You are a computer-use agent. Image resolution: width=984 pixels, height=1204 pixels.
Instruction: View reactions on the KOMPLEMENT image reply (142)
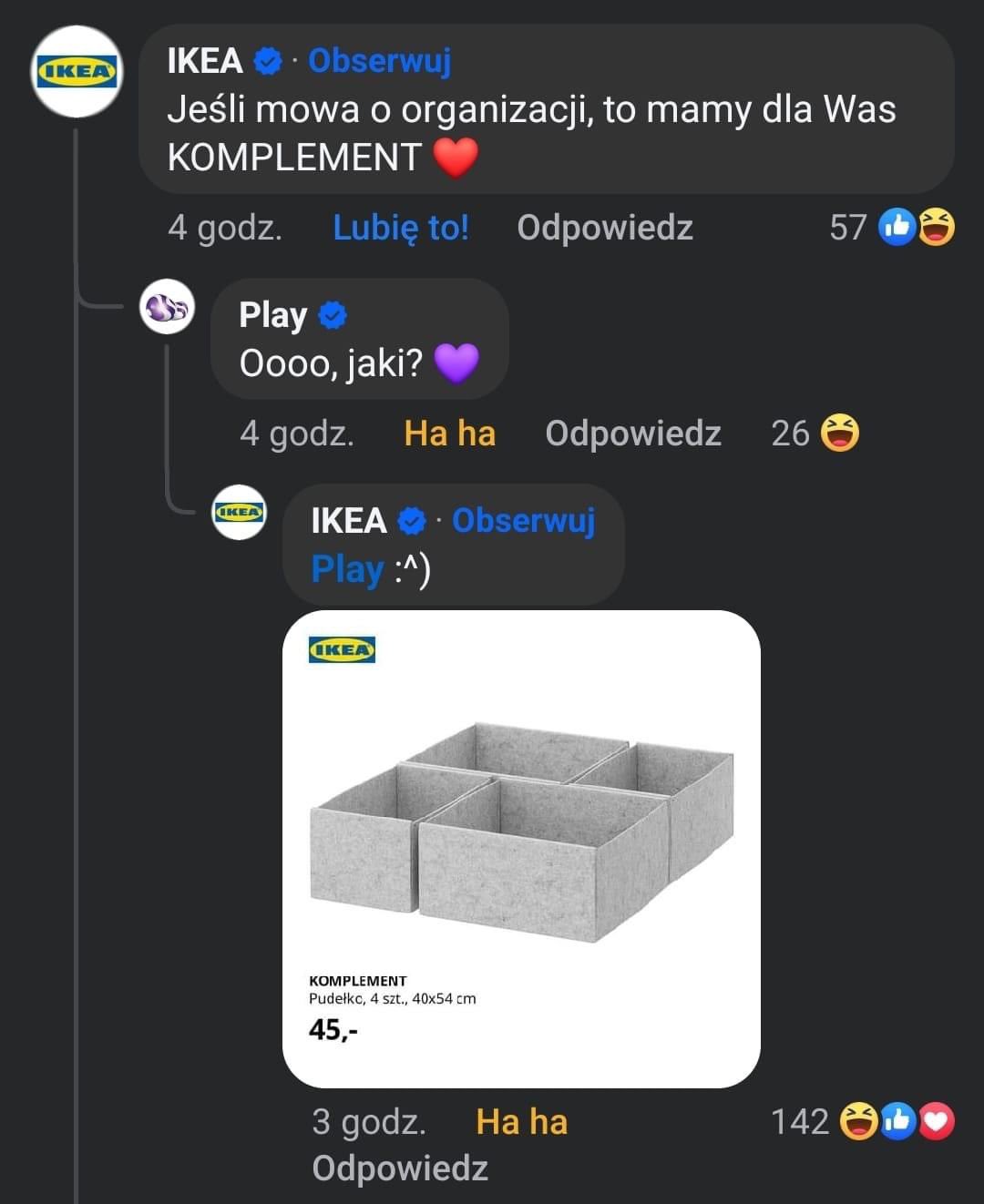(x=862, y=1121)
